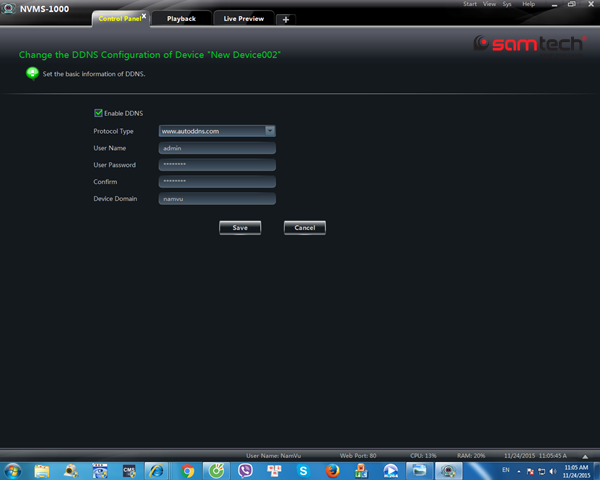Click the NVMS-1000 app logo icon
This screenshot has width=600, height=480.
8,8
